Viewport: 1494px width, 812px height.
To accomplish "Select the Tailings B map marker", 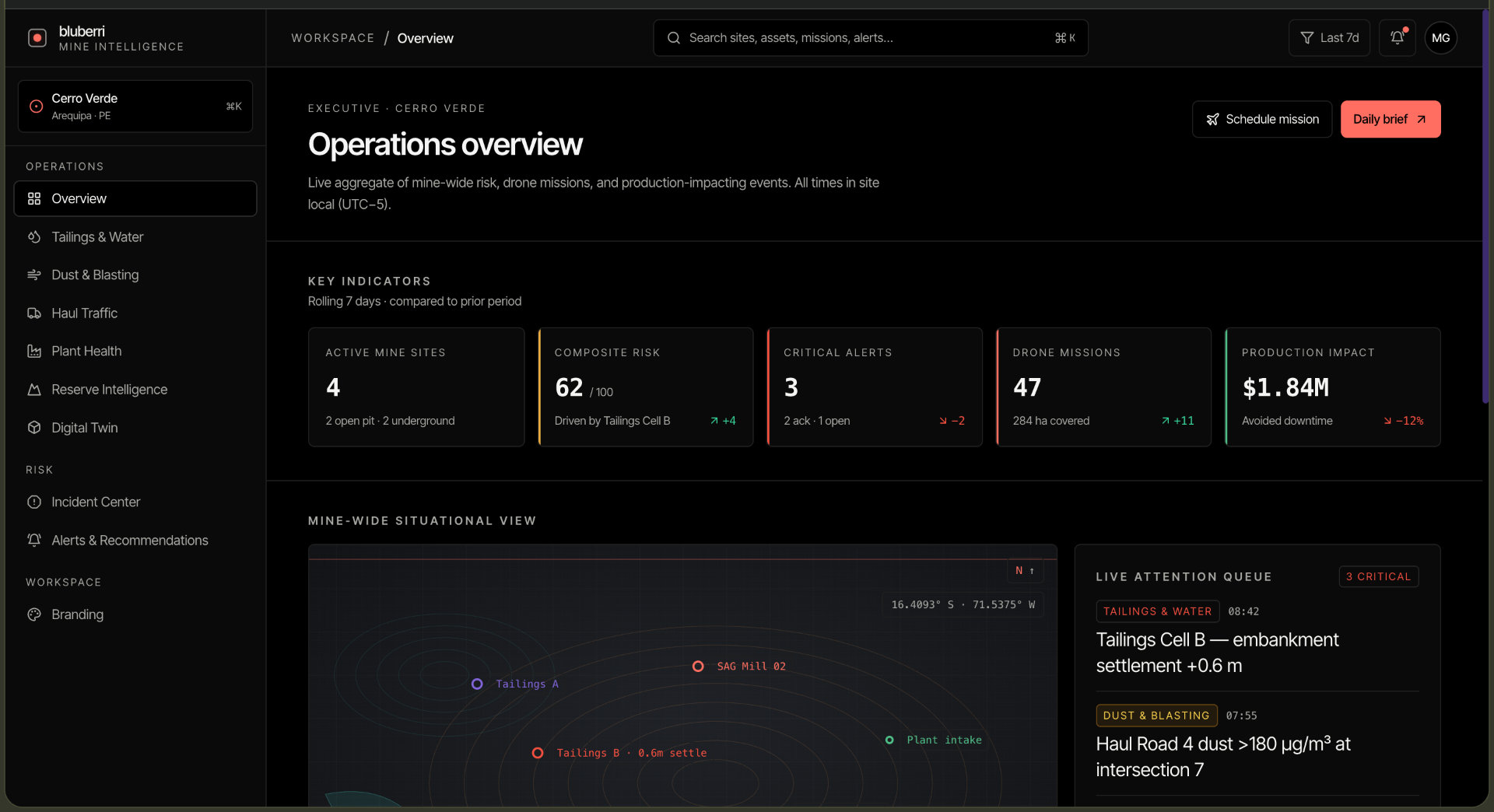I will point(538,753).
